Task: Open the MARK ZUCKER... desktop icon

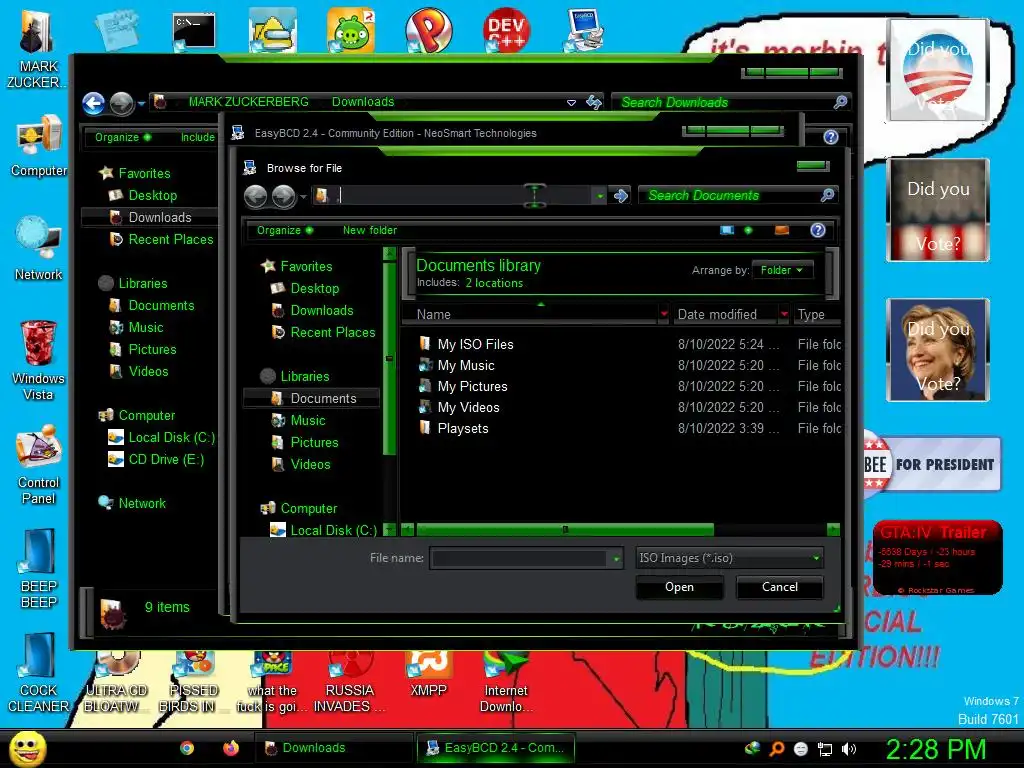Action: [37, 49]
